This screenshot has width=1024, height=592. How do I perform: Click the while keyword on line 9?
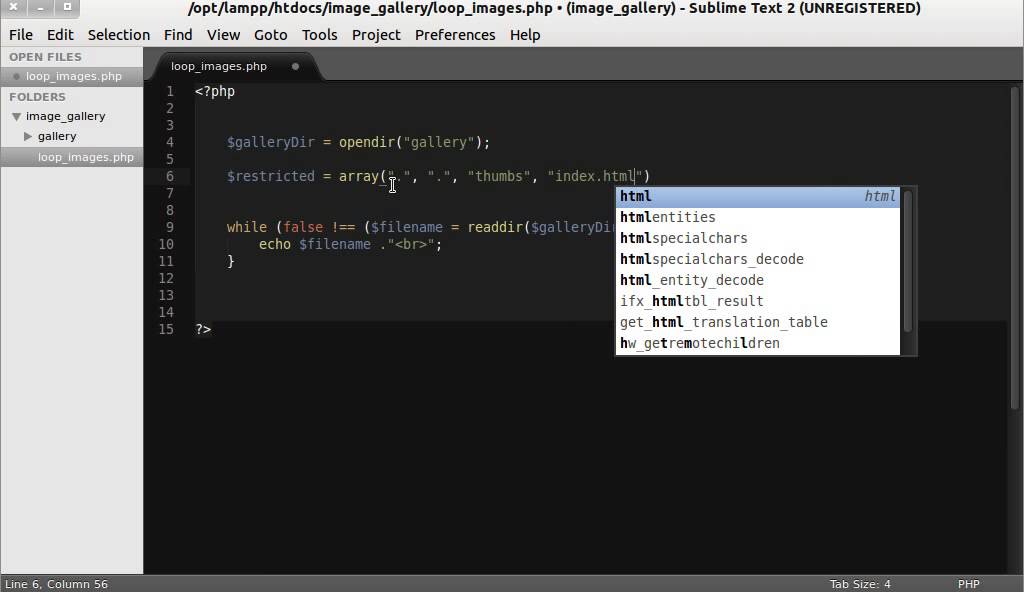pos(247,227)
